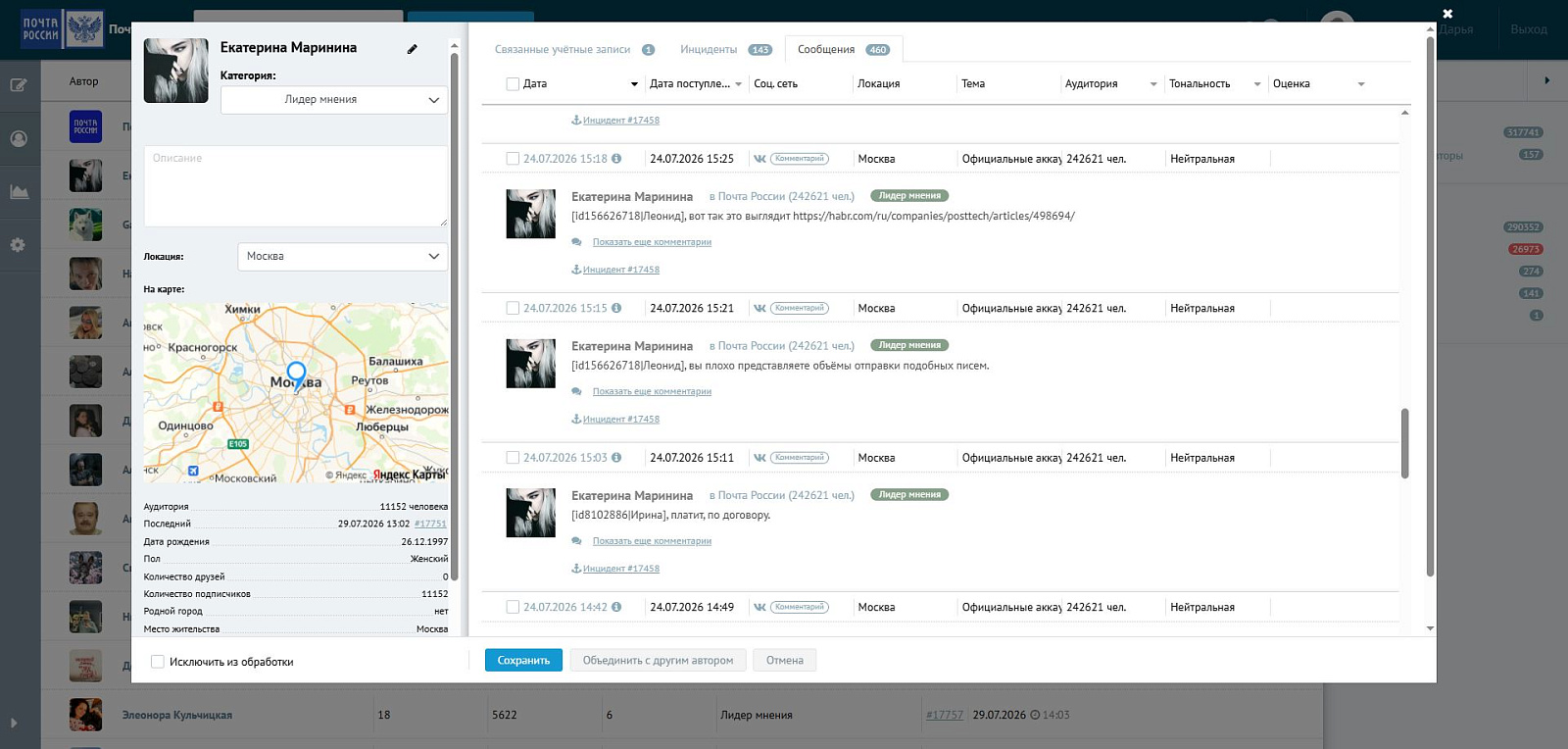The height and width of the screenshot is (749, 1568).
Task: Click 'Объединить с другим автором' button
Action: click(658, 661)
